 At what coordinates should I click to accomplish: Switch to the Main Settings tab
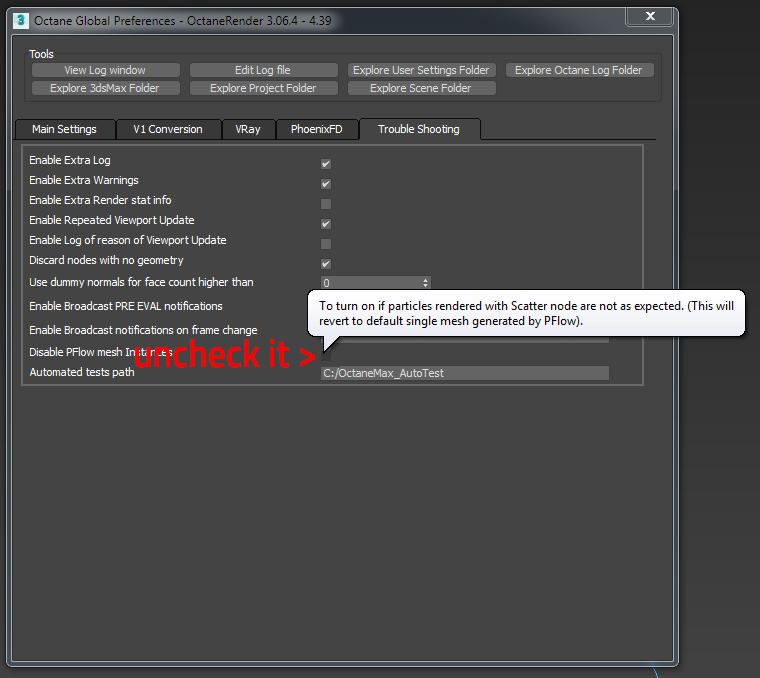point(64,129)
